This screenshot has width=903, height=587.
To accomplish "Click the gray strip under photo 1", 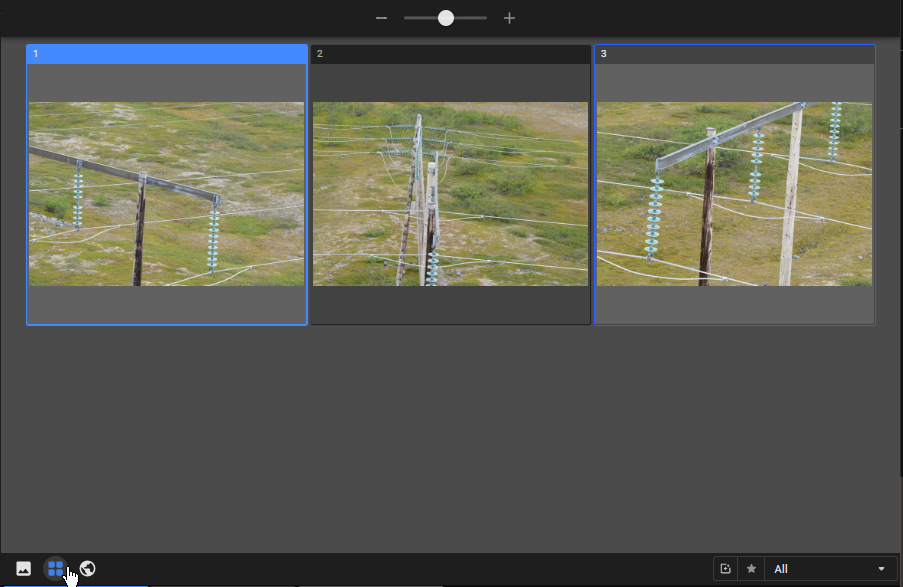I will click(166, 305).
